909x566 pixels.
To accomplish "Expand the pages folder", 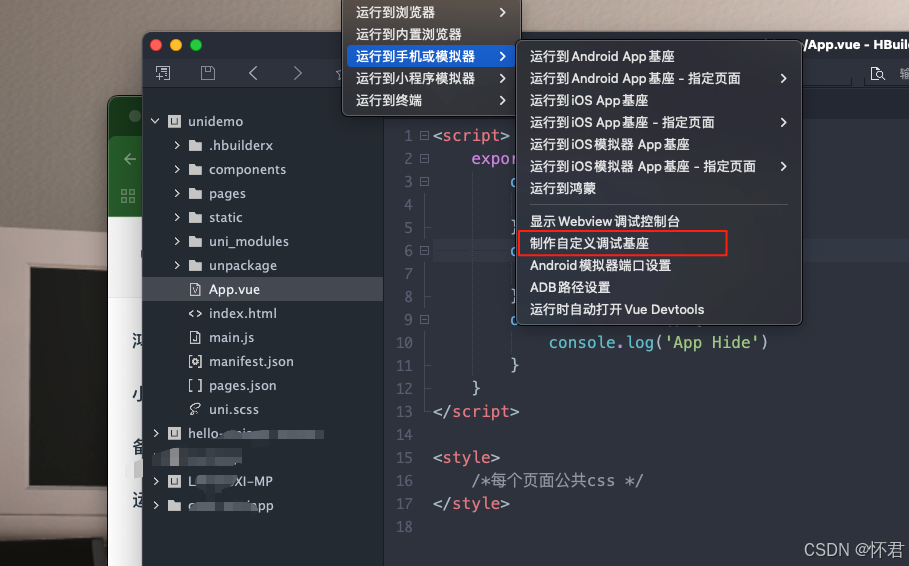I will click(x=177, y=193).
